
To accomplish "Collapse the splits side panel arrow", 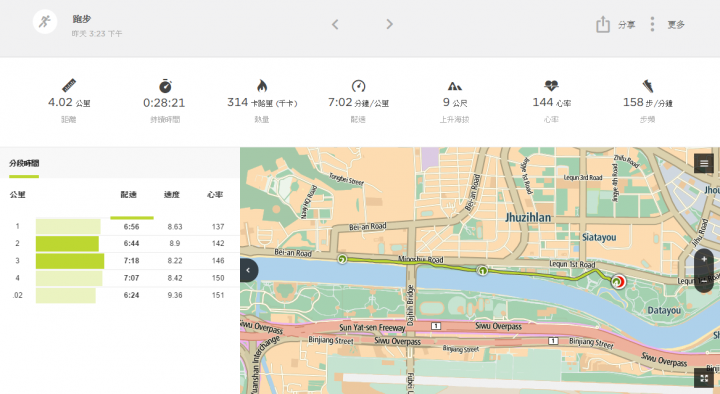I will tap(248, 270).
